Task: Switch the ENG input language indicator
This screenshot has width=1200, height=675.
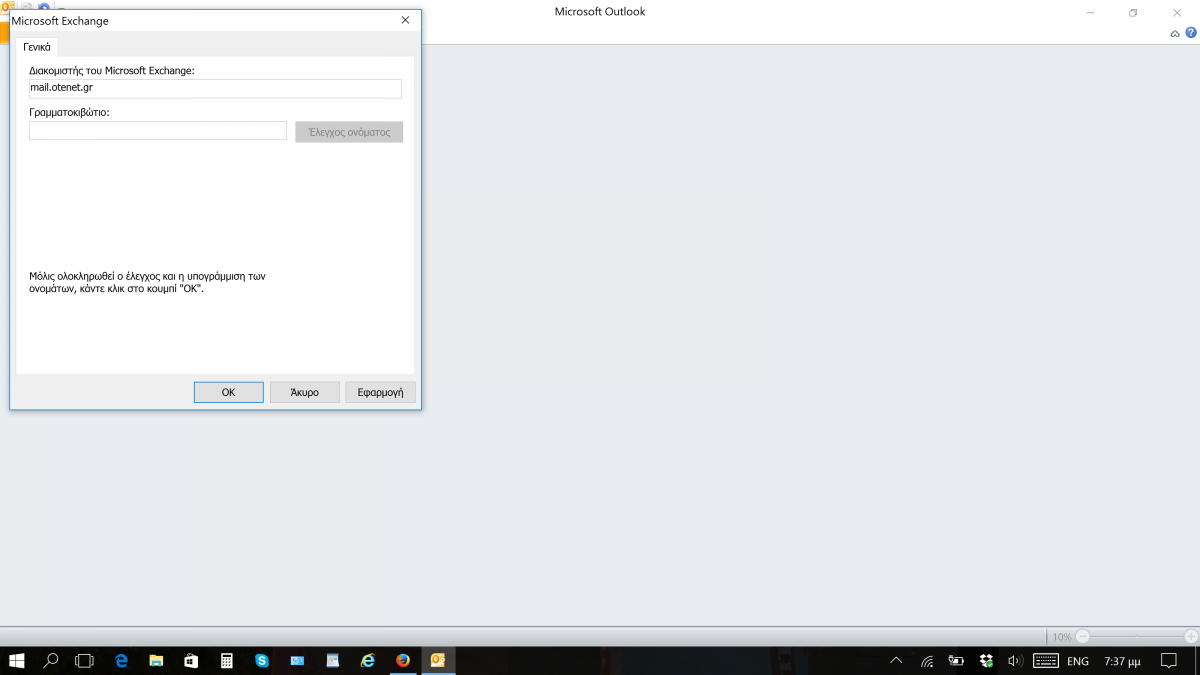Action: 1078,661
